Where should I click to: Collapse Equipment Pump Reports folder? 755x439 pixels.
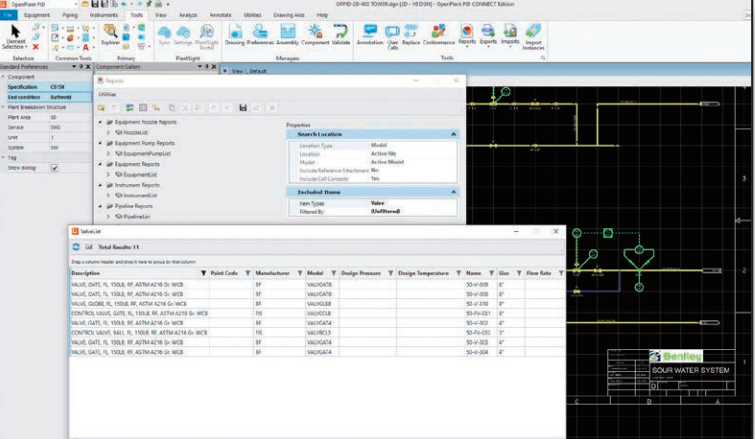tap(100, 143)
